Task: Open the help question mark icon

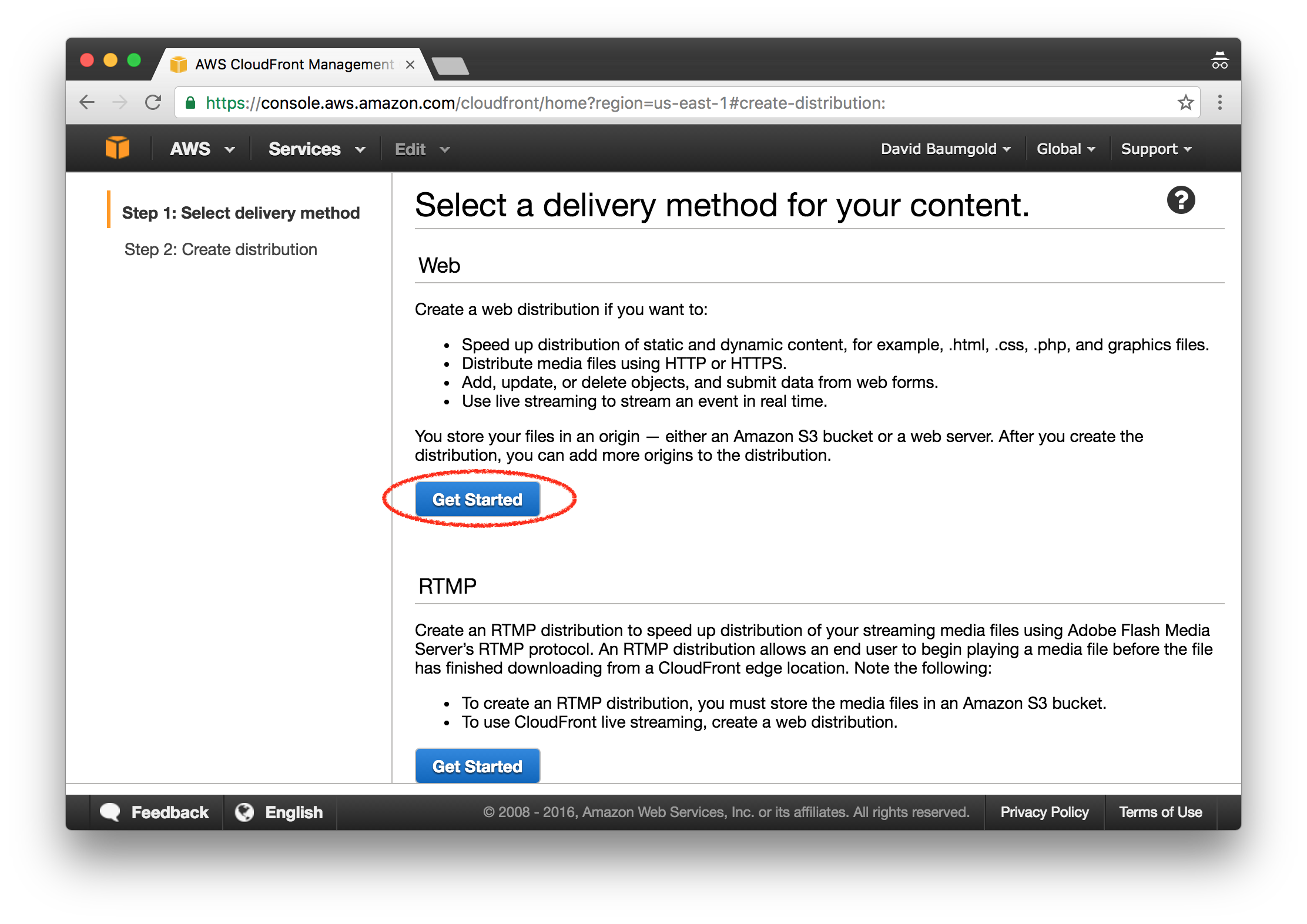Action: (1181, 200)
